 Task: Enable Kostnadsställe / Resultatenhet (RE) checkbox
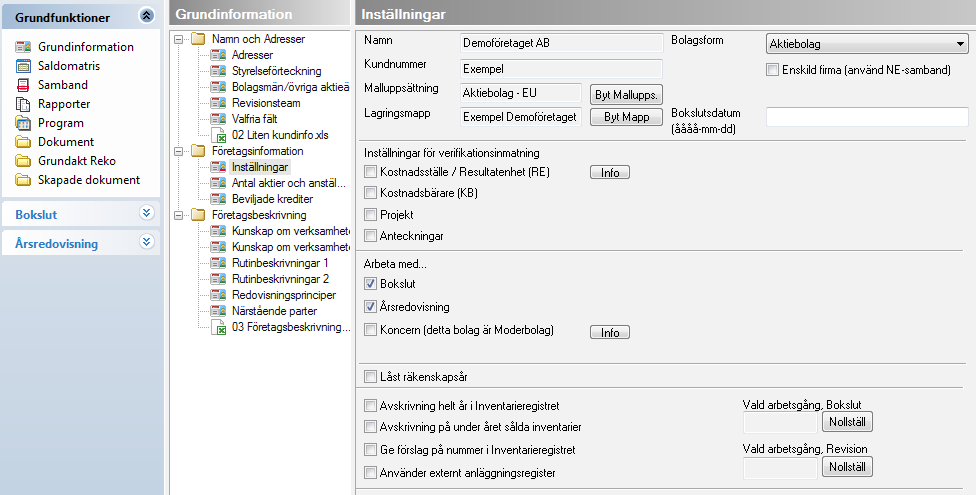[370, 172]
